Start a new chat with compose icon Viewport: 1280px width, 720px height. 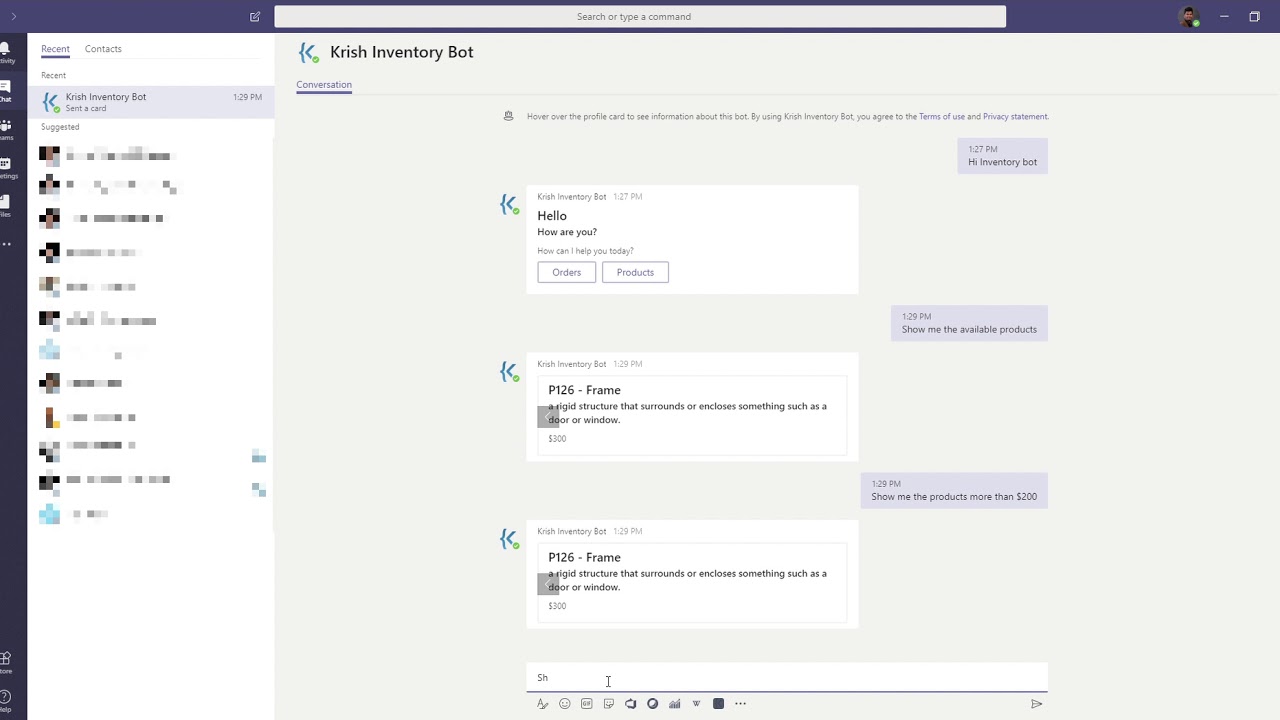(x=255, y=16)
